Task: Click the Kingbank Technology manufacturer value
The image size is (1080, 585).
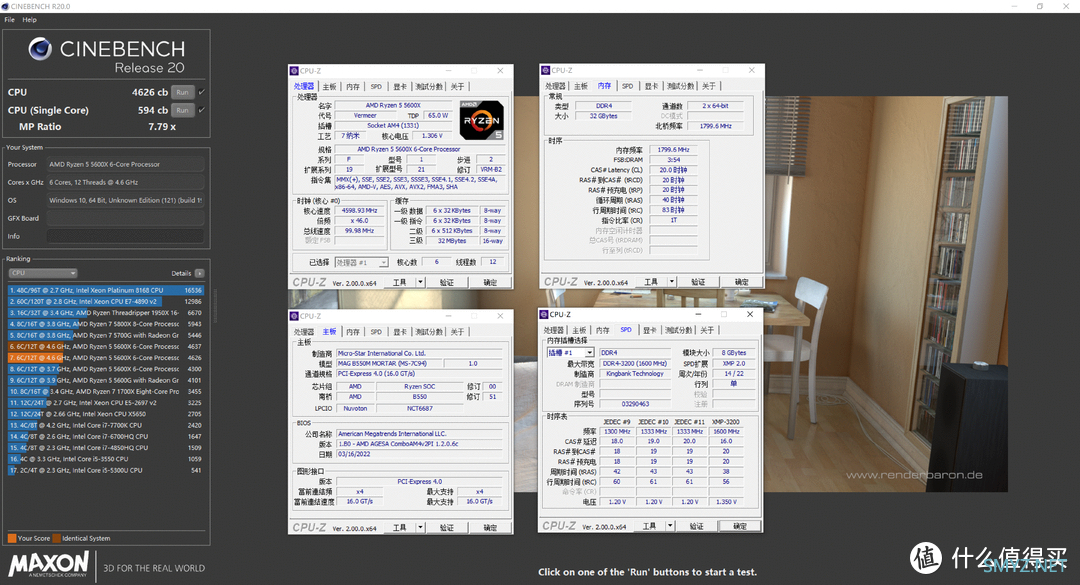Action: pos(634,373)
